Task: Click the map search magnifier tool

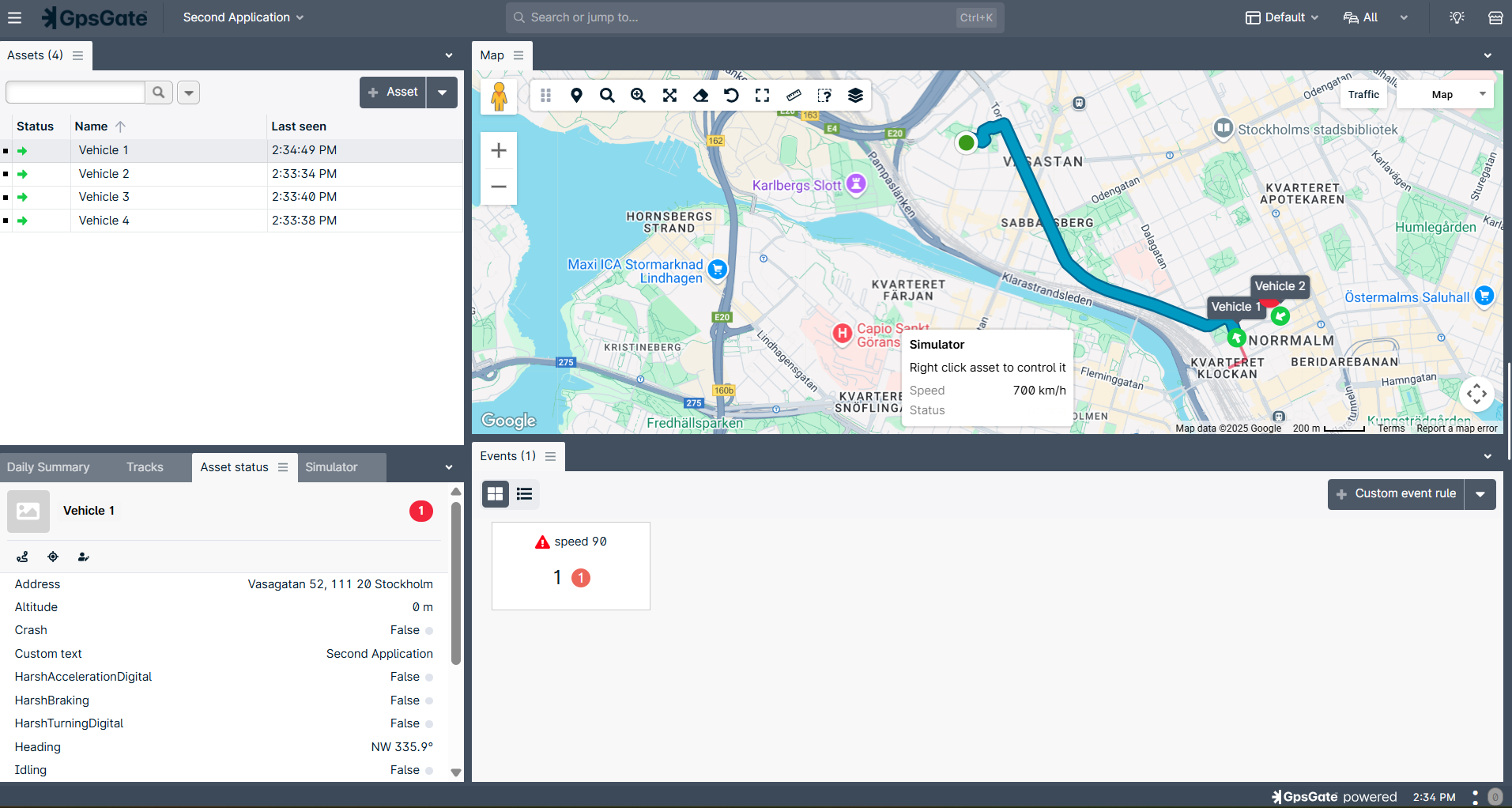Action: 607,96
